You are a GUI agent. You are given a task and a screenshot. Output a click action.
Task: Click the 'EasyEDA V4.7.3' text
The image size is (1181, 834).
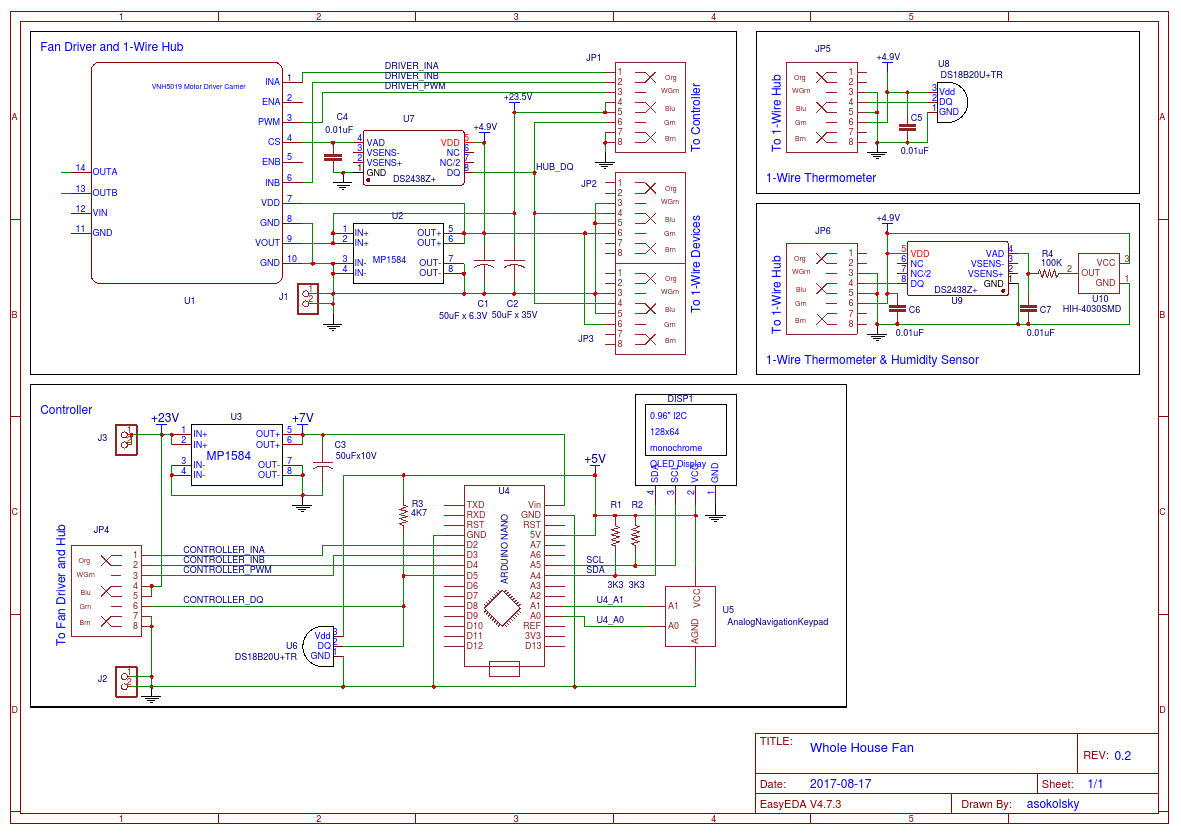tap(800, 804)
